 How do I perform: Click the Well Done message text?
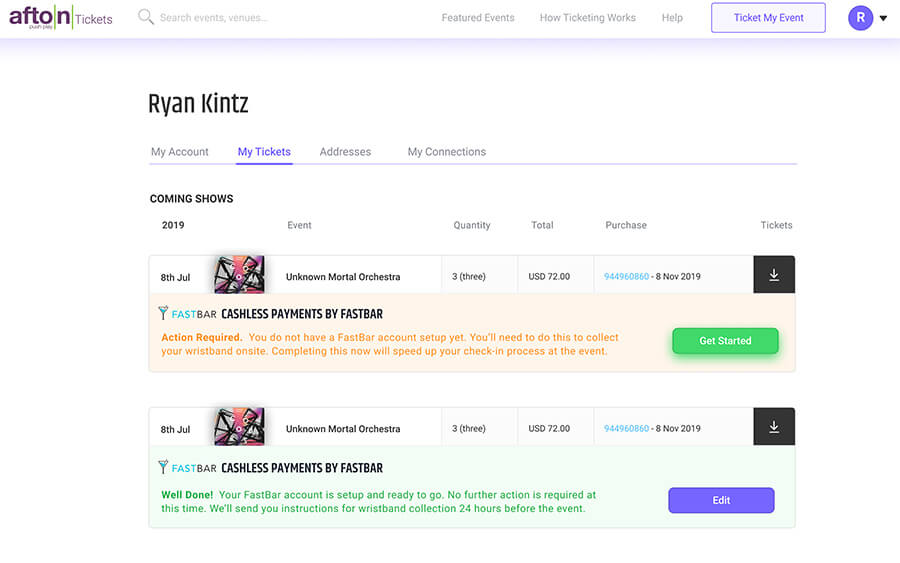click(x=378, y=502)
